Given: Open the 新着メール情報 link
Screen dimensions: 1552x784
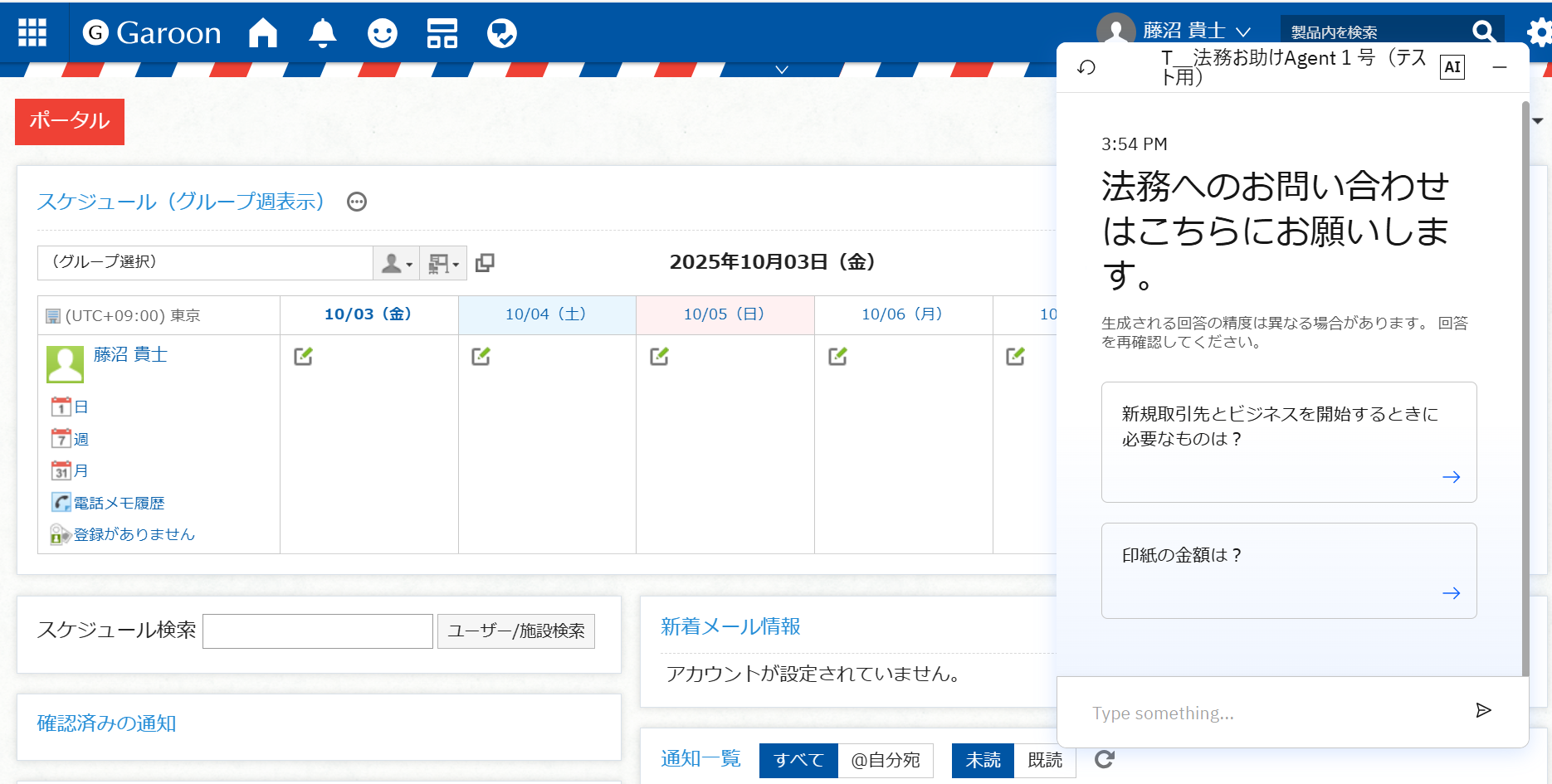Looking at the screenshot, I should [x=730, y=626].
